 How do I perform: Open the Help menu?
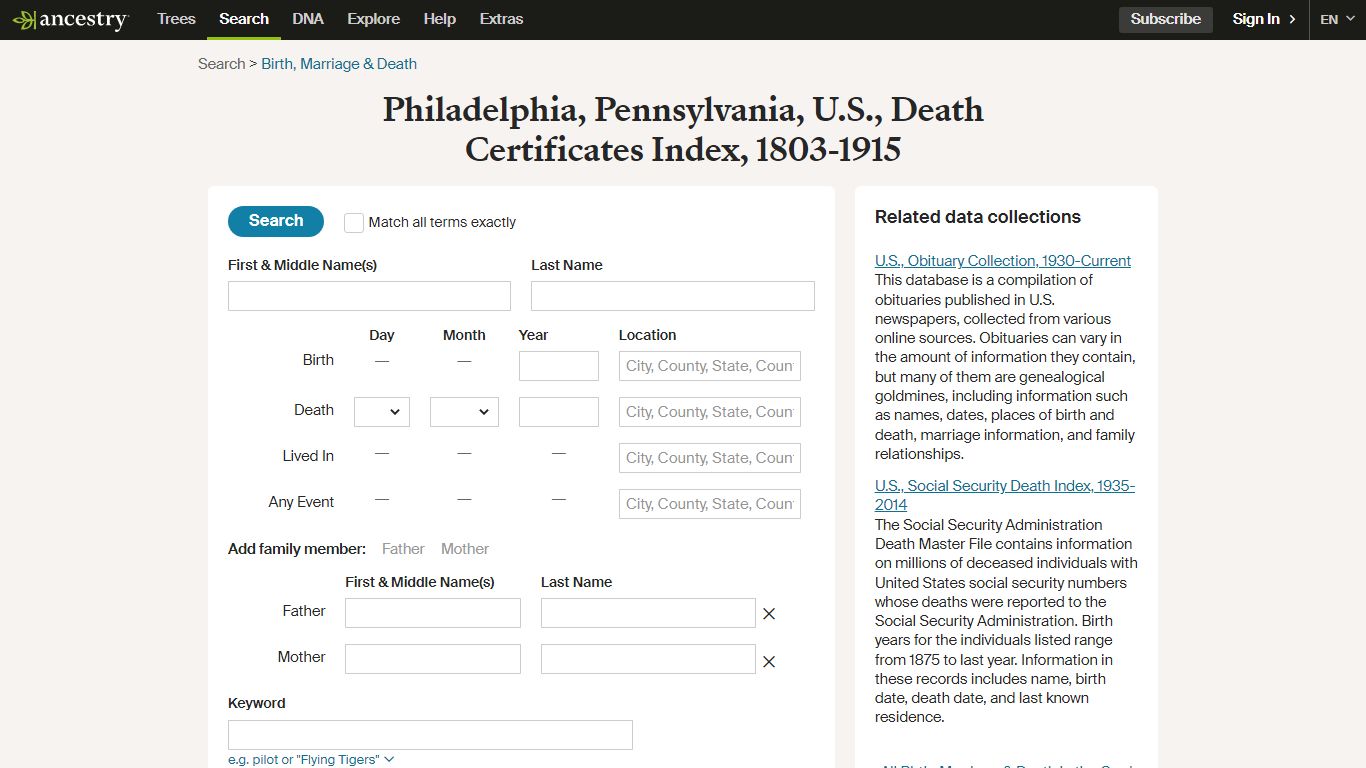tap(439, 19)
